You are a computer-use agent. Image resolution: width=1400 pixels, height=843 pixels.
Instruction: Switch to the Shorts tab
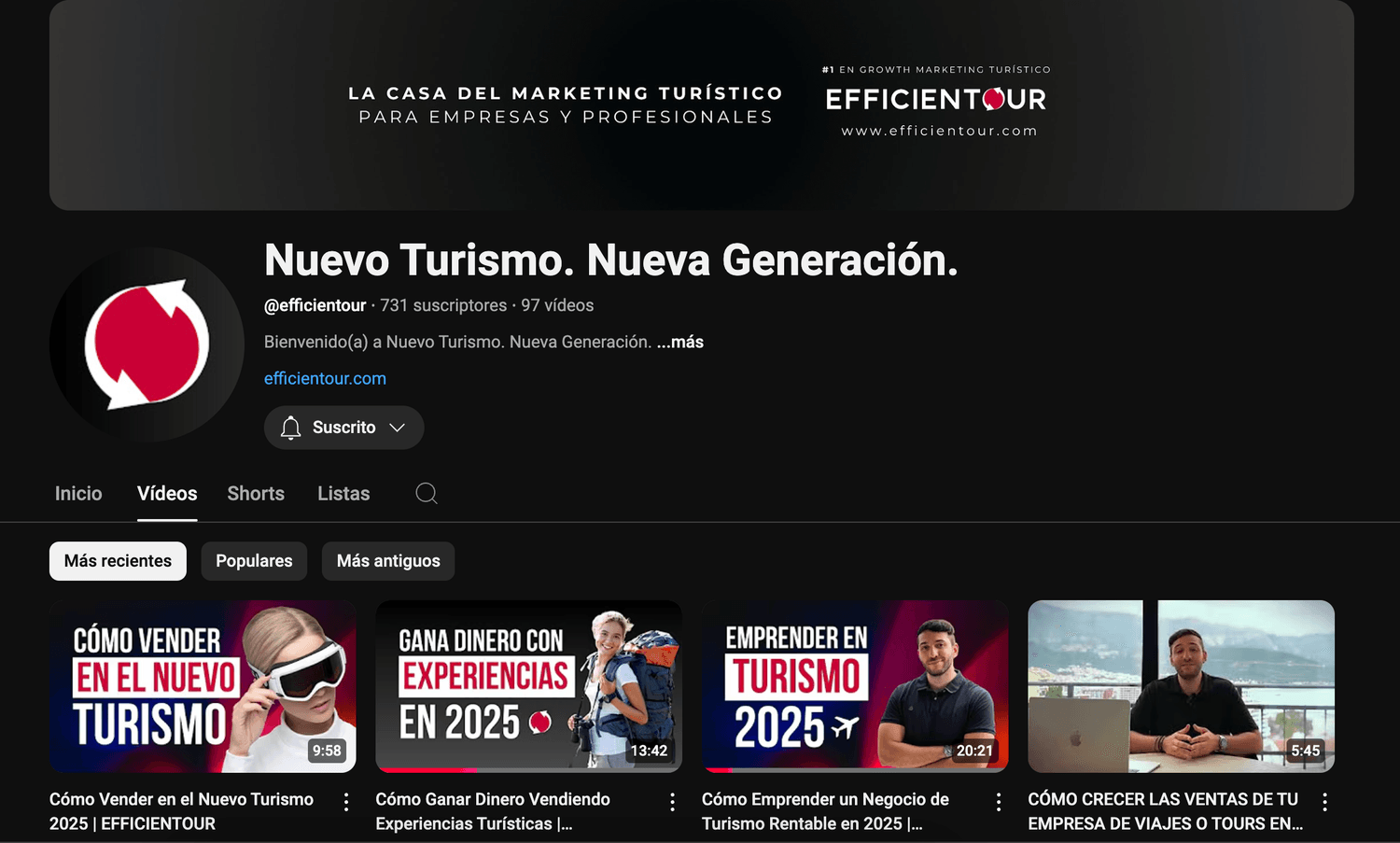click(x=256, y=494)
